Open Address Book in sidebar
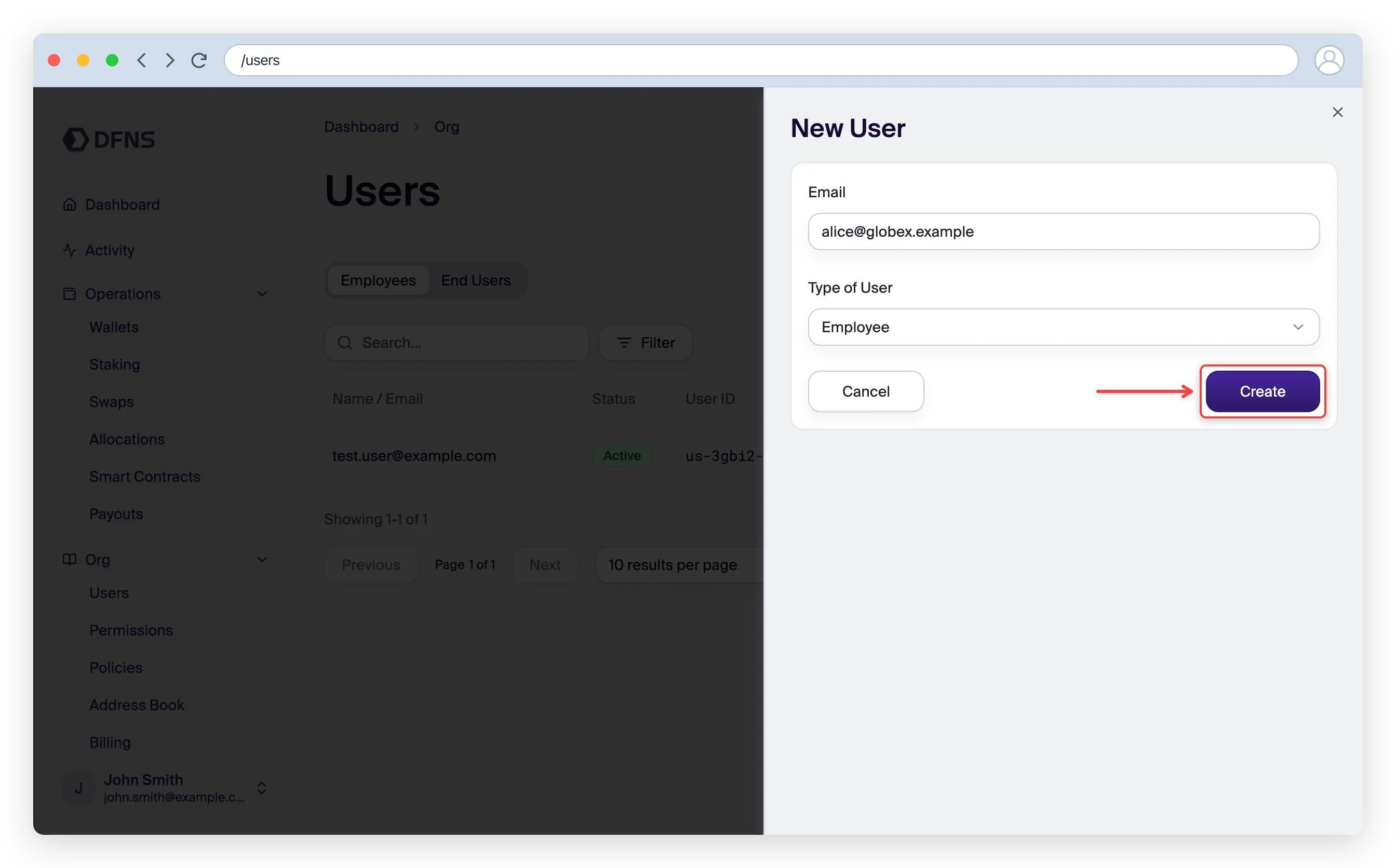The width and height of the screenshot is (1396, 868). tap(137, 704)
